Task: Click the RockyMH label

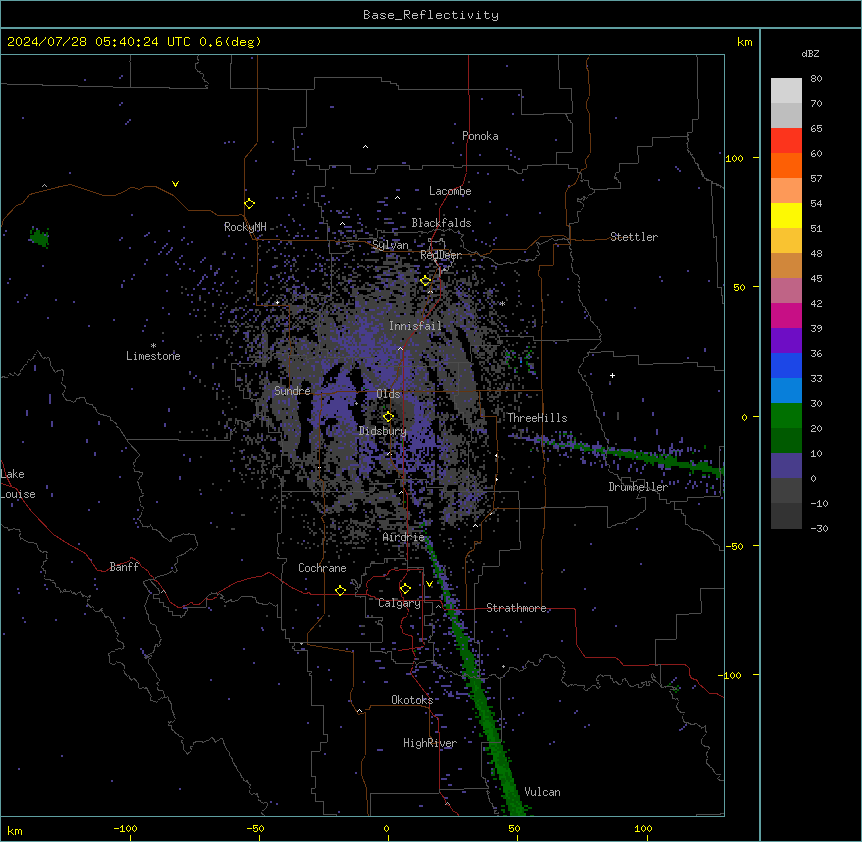Action: (x=245, y=227)
